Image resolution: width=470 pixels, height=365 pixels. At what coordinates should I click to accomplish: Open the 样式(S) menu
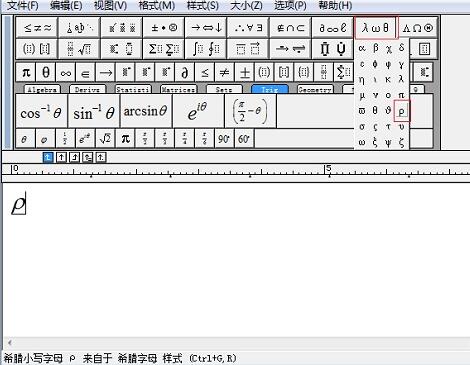pos(202,5)
